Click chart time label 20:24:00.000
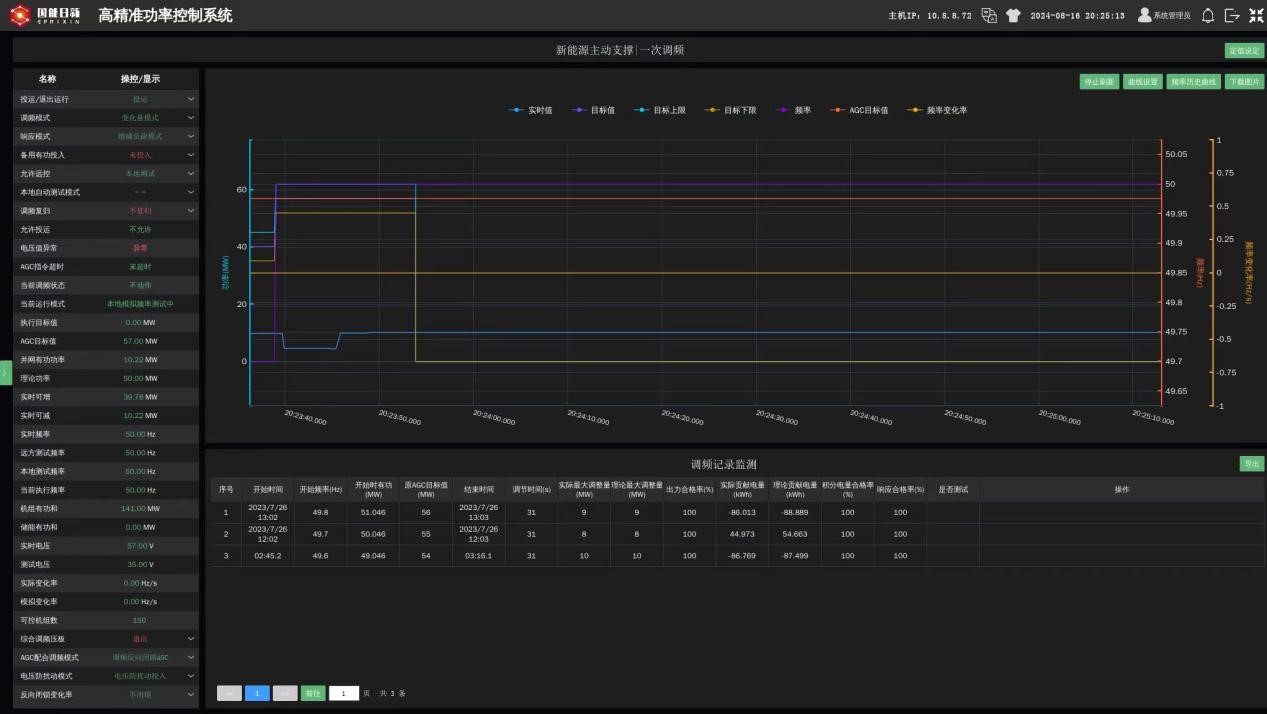 (495, 417)
